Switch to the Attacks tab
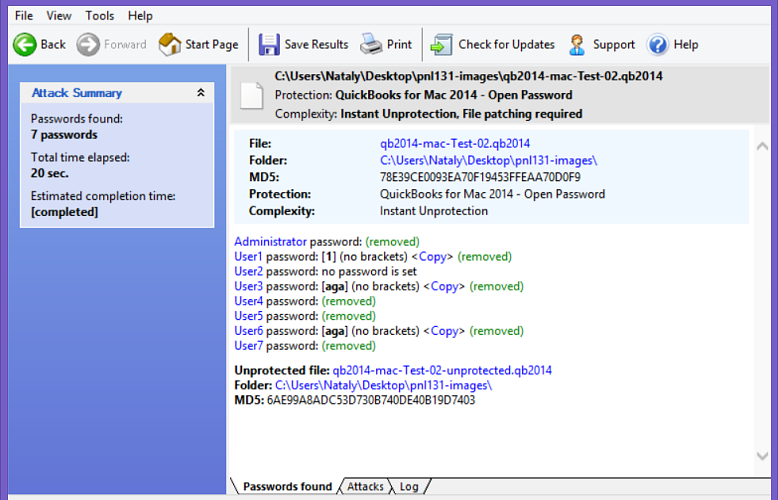 pos(365,487)
